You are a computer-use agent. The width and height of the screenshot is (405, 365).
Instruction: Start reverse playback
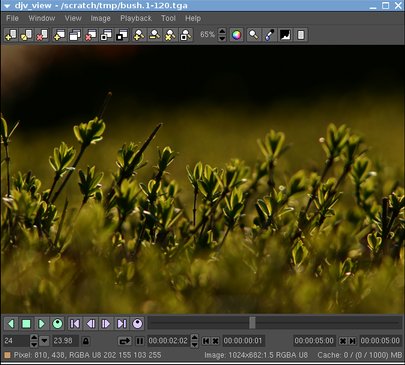point(11,324)
